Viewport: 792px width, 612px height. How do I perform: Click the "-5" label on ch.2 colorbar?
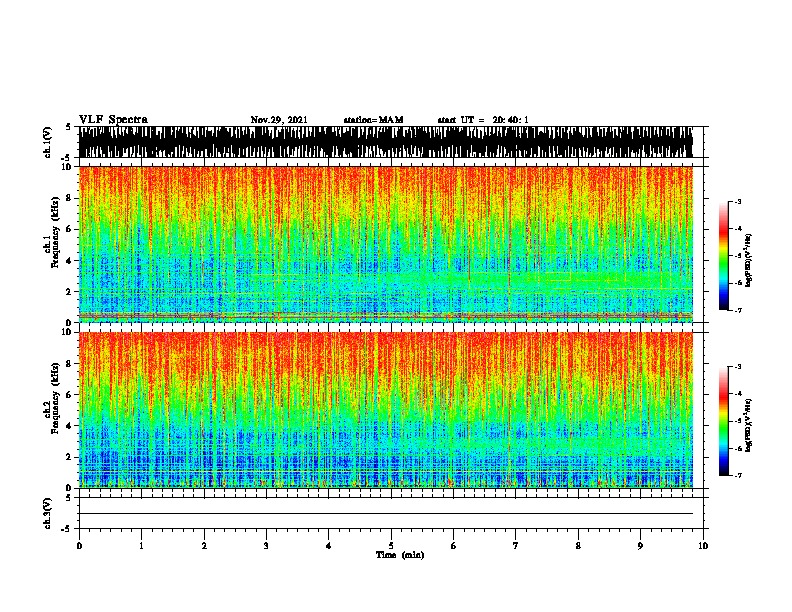click(x=737, y=421)
